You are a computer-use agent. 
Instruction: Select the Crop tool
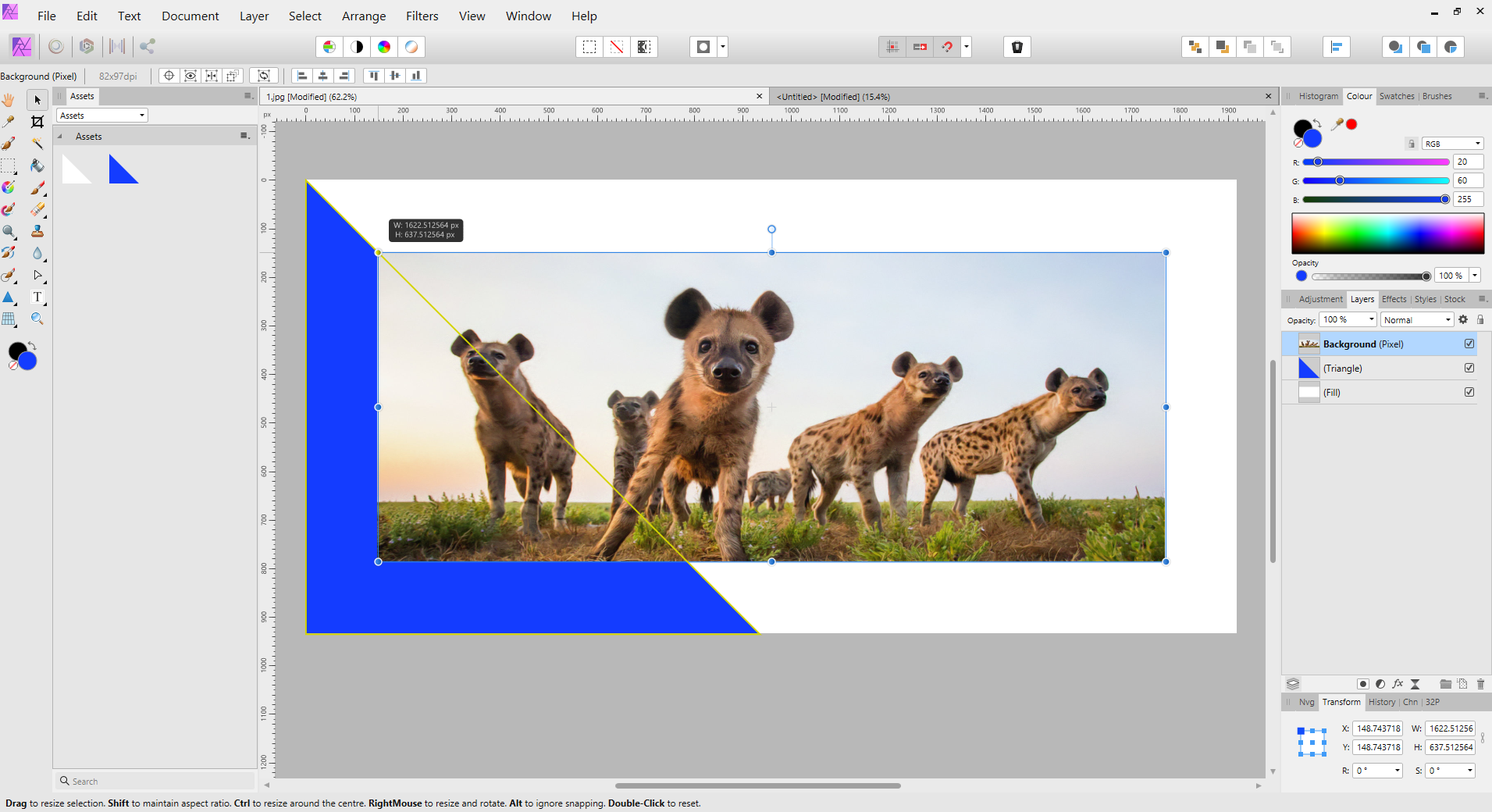tap(37, 122)
